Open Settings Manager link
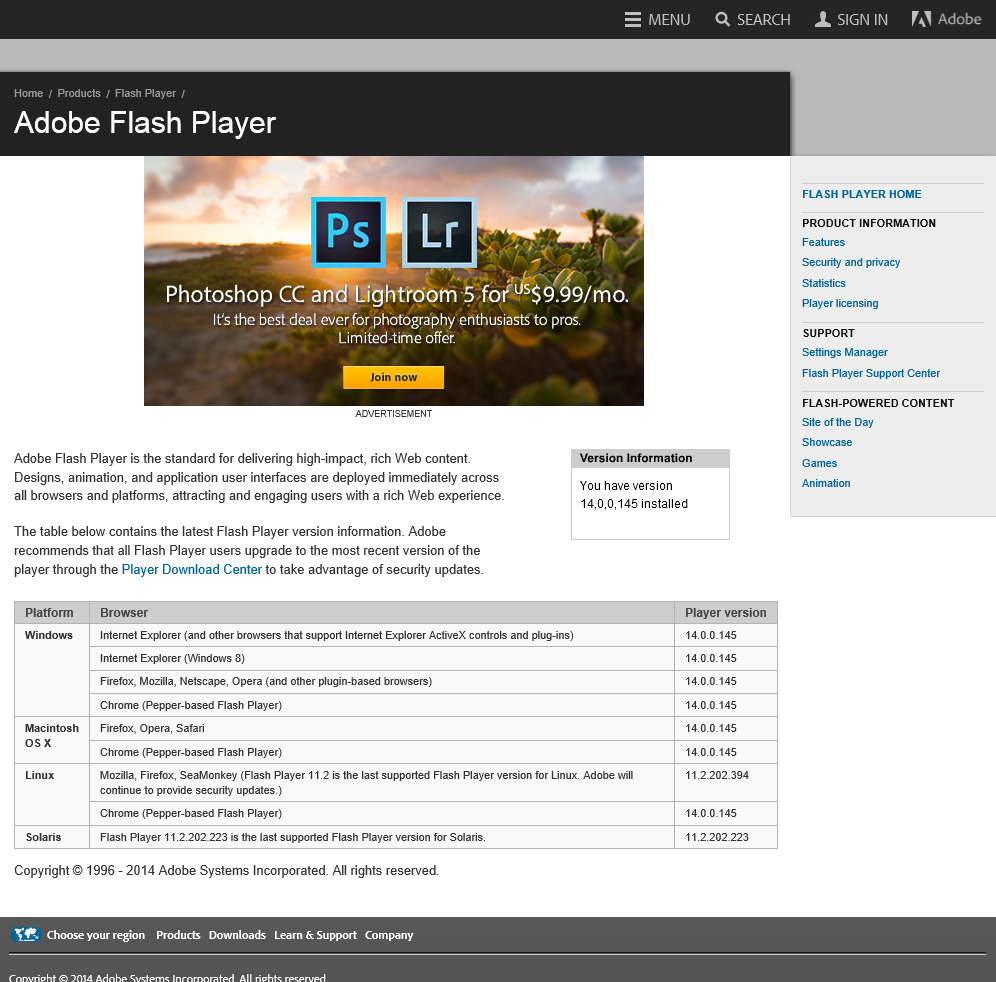 point(844,353)
